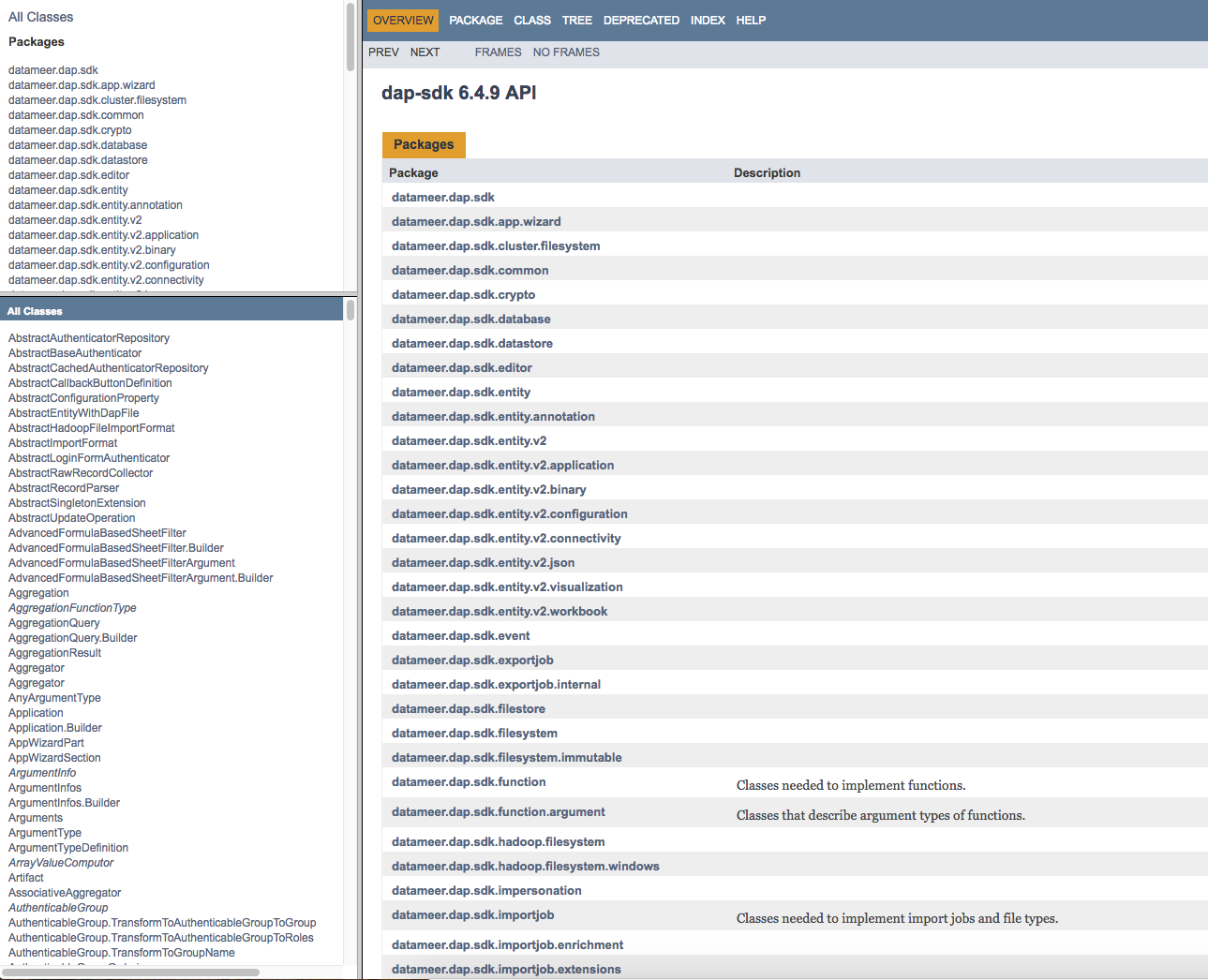Switch to Frames view
Screen dimensions: 1208x980
coord(498,52)
